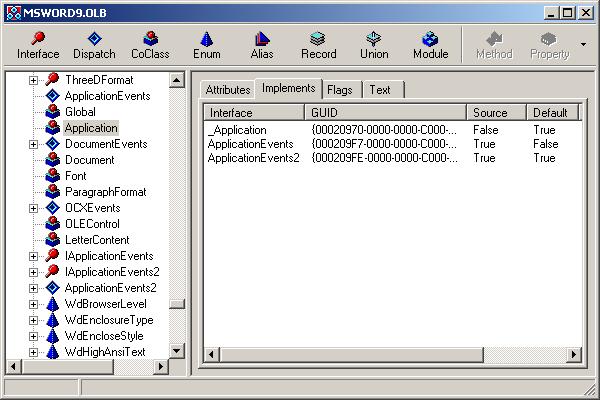Select the ApplicationEvents row in the Implements list
This screenshot has width=600, height=400.
(393, 144)
